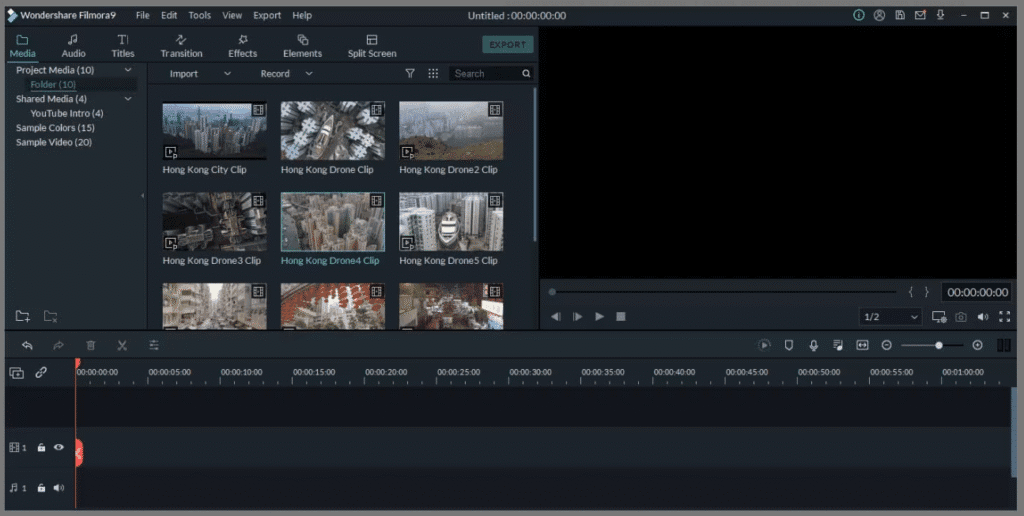The width and height of the screenshot is (1024, 516).
Task: Click the delete folder icon
Action: click(50, 316)
